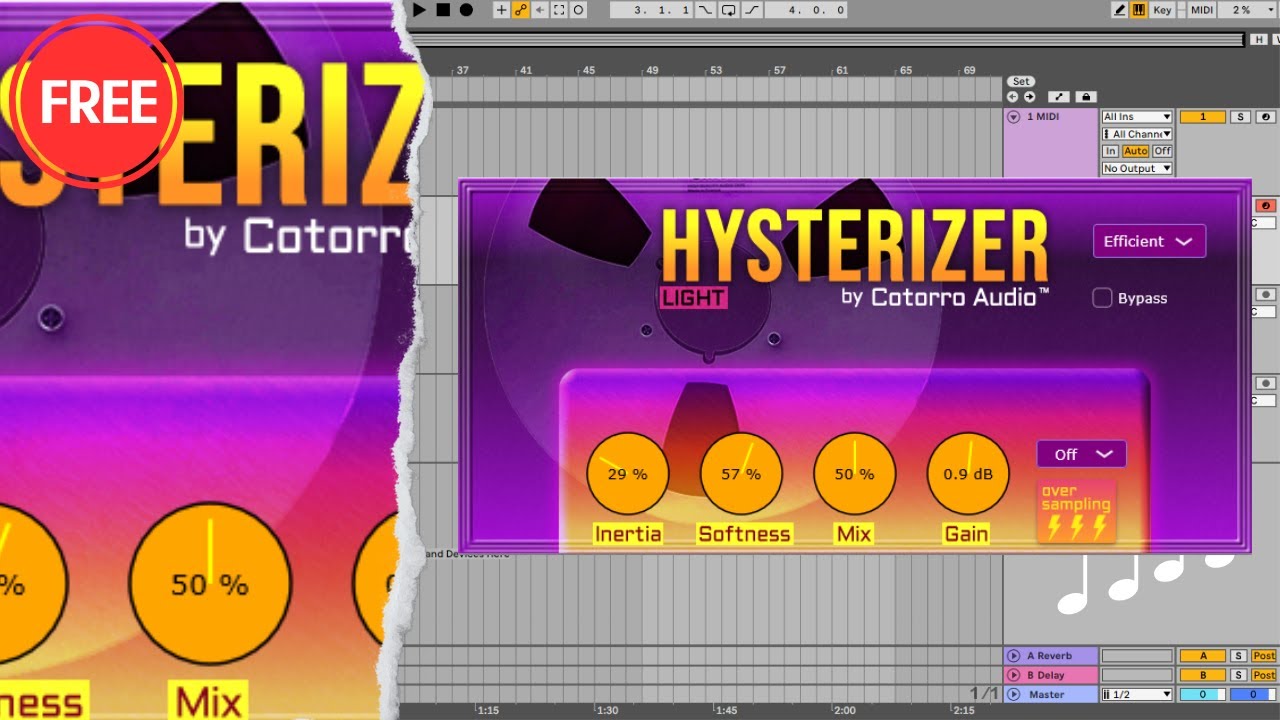Enable Draw Mode pencil icon

point(1120,10)
